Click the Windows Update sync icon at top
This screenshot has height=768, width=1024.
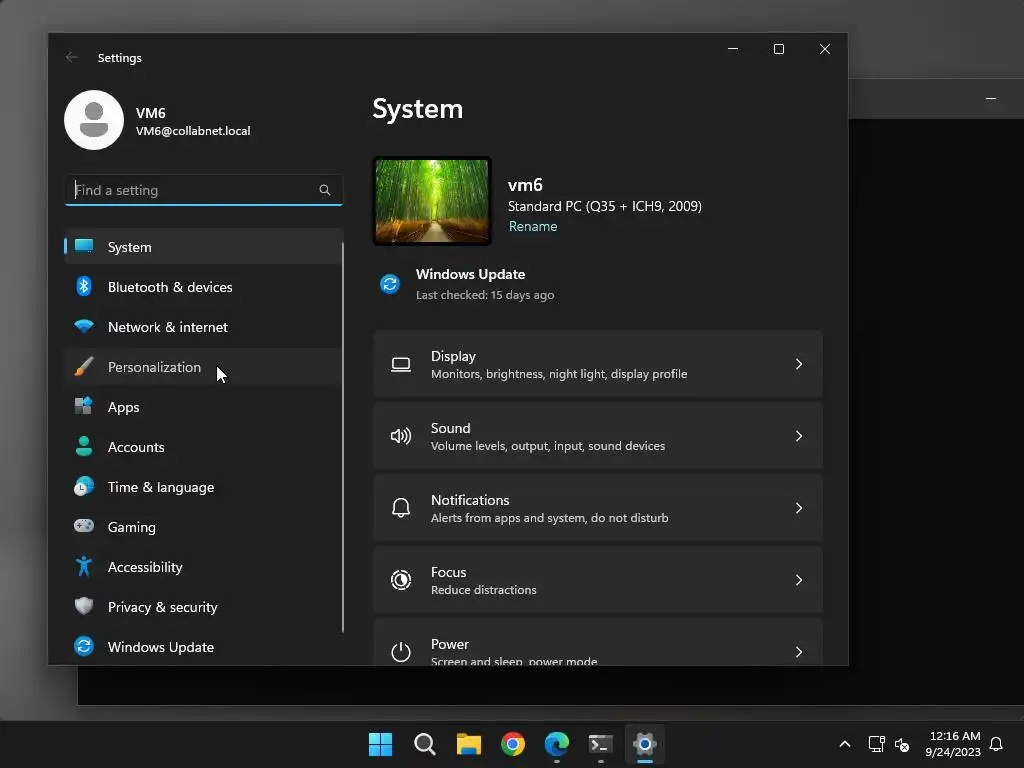tap(390, 284)
